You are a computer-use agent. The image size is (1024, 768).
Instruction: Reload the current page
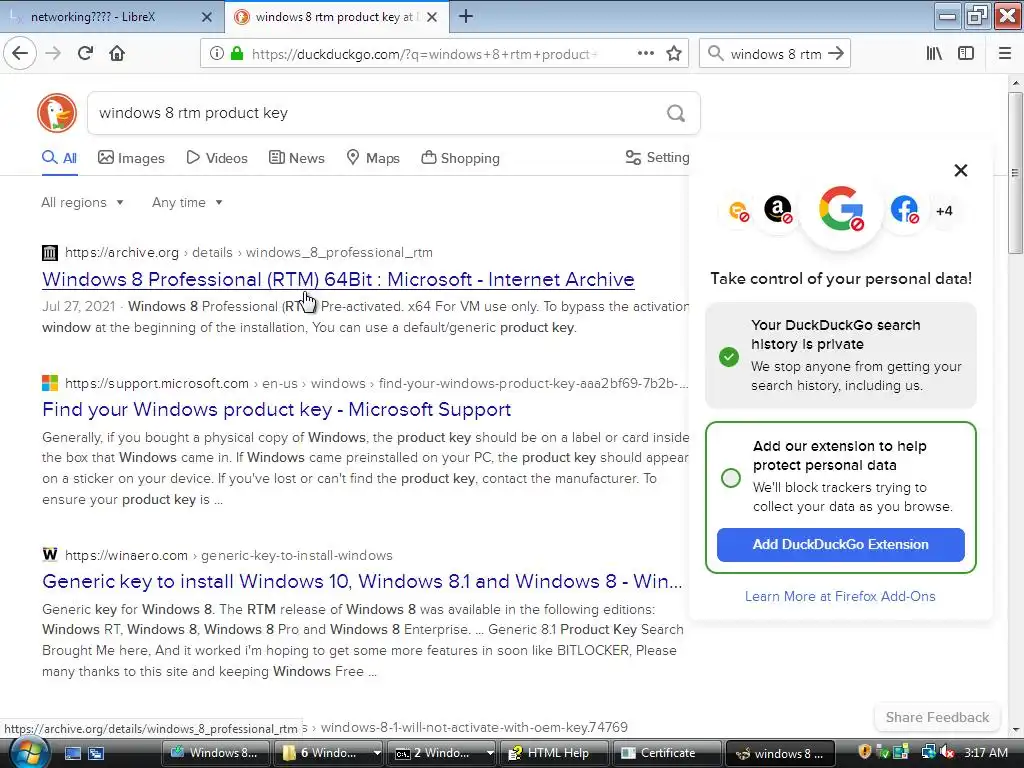pos(86,53)
